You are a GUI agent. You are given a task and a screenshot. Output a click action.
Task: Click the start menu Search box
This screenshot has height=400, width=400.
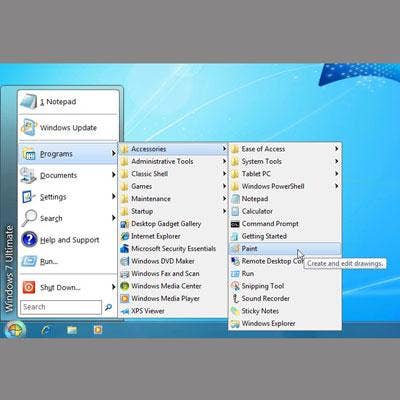coord(61,307)
